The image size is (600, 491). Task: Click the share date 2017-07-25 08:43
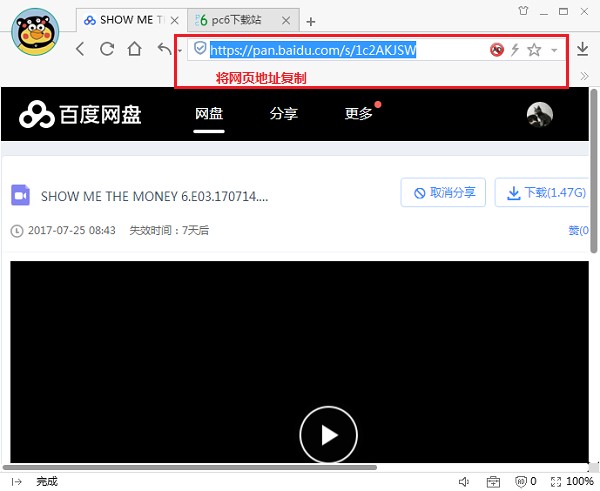72,230
